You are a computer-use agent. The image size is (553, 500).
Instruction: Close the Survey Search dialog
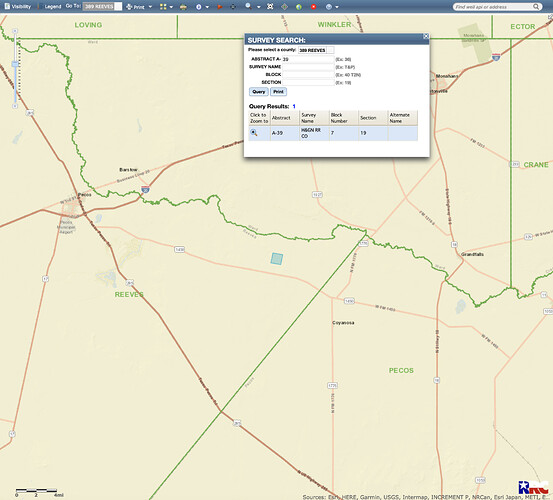[x=426, y=36]
